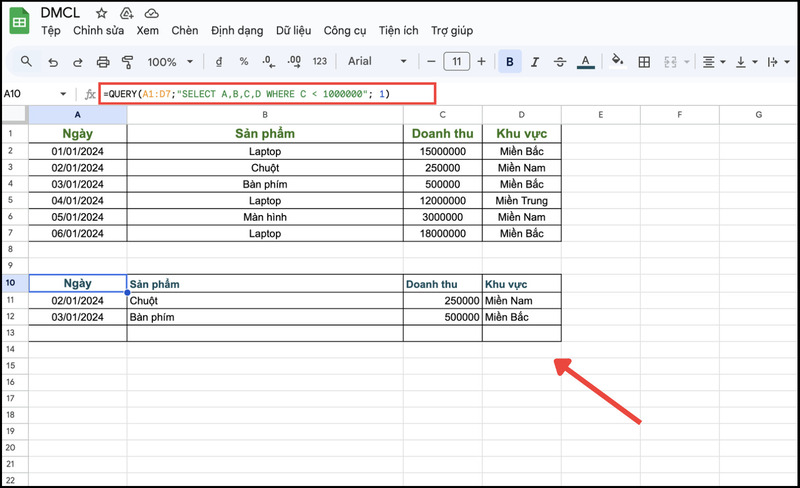Undo the last action

pos(53,62)
